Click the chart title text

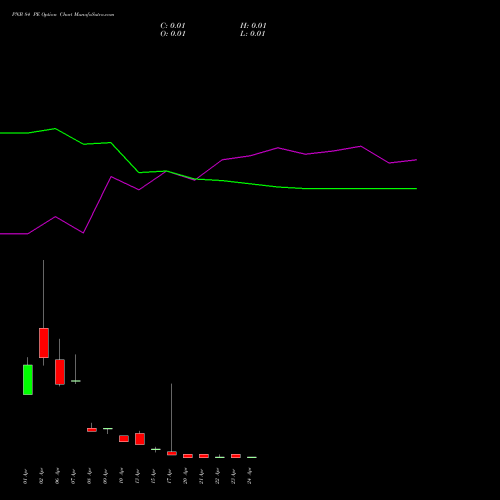pyautogui.click(x=63, y=15)
